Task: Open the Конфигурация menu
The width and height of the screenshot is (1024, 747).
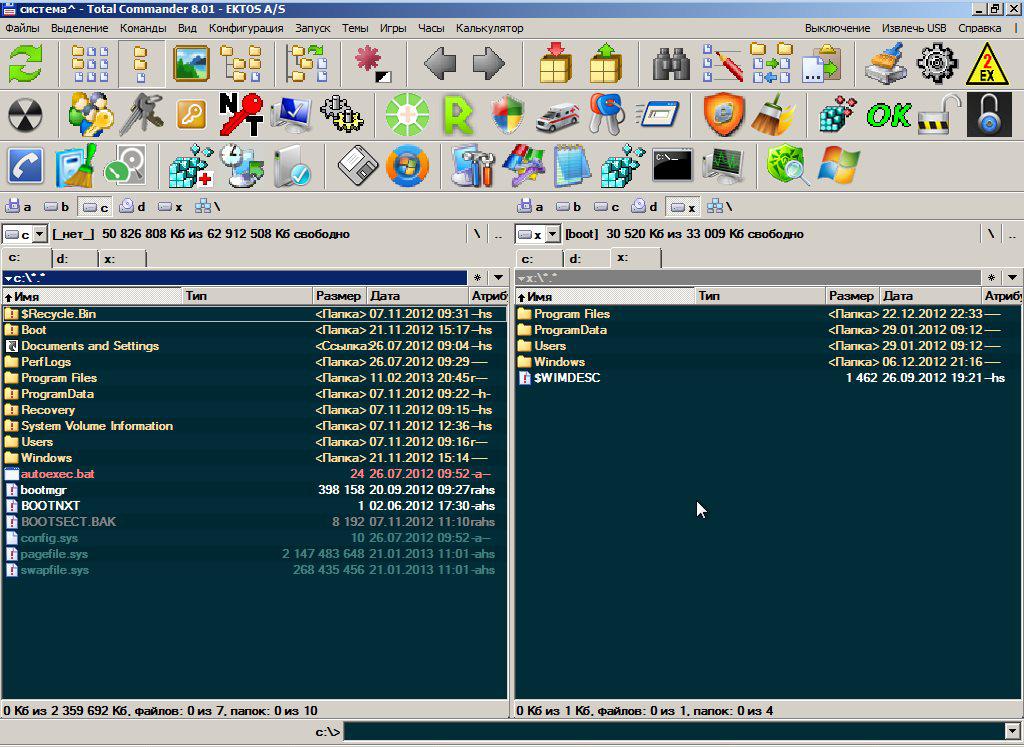Action: pyautogui.click(x=246, y=28)
